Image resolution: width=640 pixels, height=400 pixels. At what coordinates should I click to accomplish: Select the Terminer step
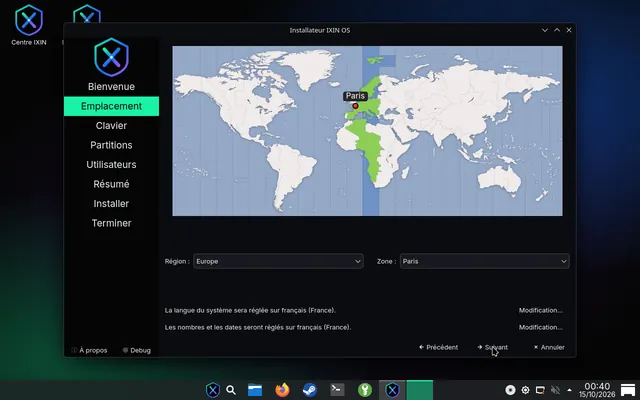coord(111,223)
